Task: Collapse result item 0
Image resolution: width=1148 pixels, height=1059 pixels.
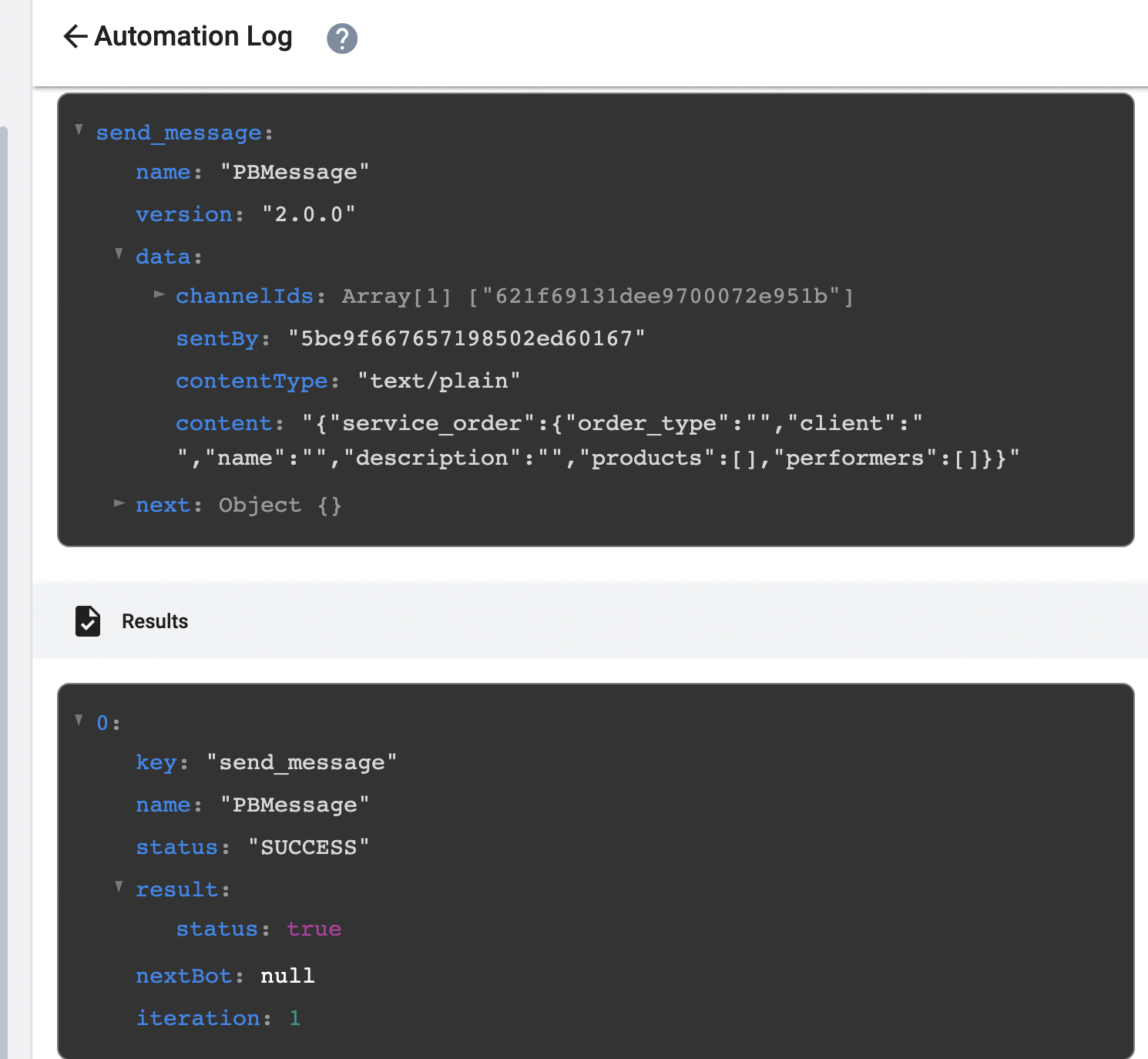Action: pos(78,720)
